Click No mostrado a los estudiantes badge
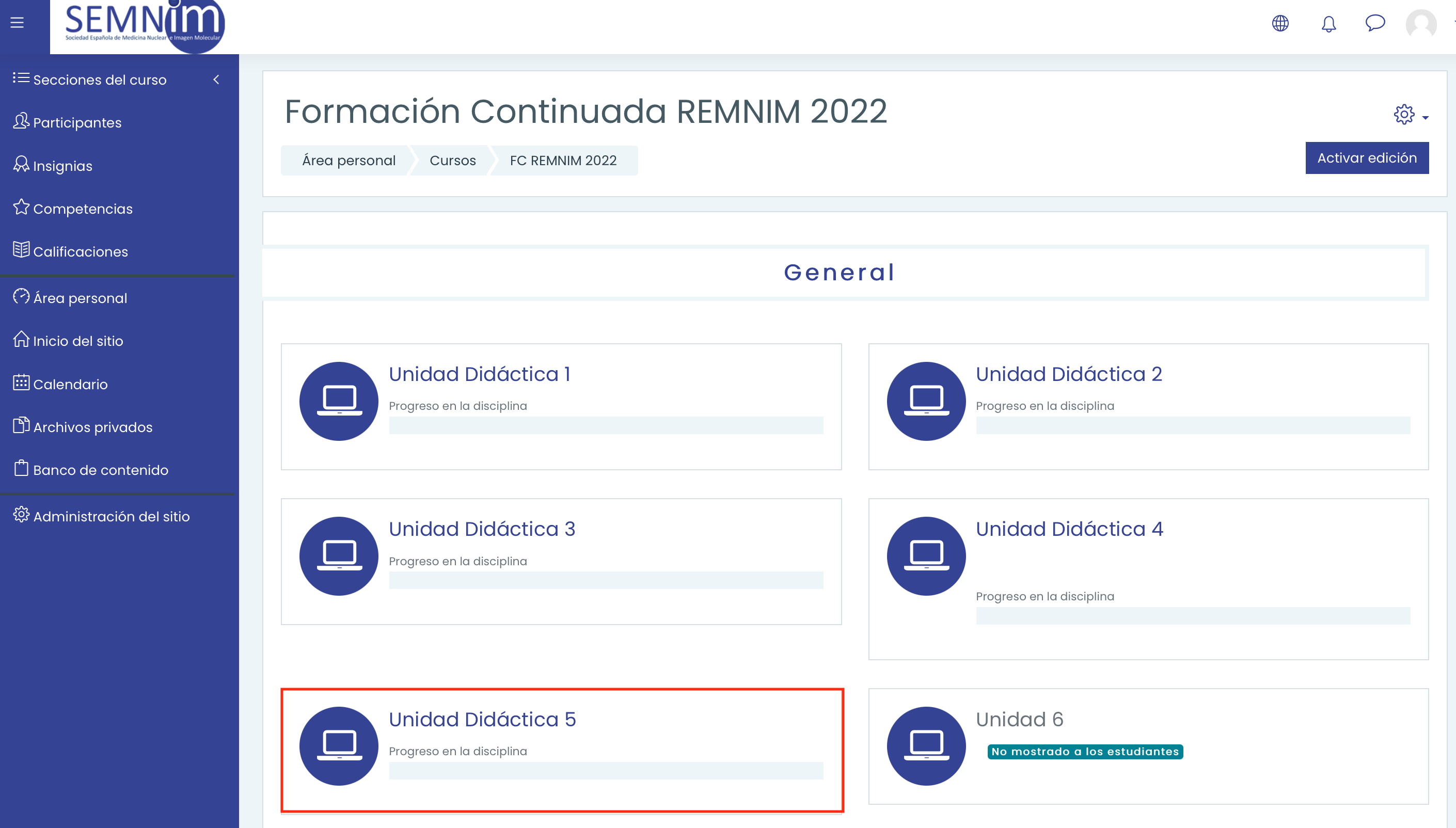The height and width of the screenshot is (828, 1456). pos(1085,751)
